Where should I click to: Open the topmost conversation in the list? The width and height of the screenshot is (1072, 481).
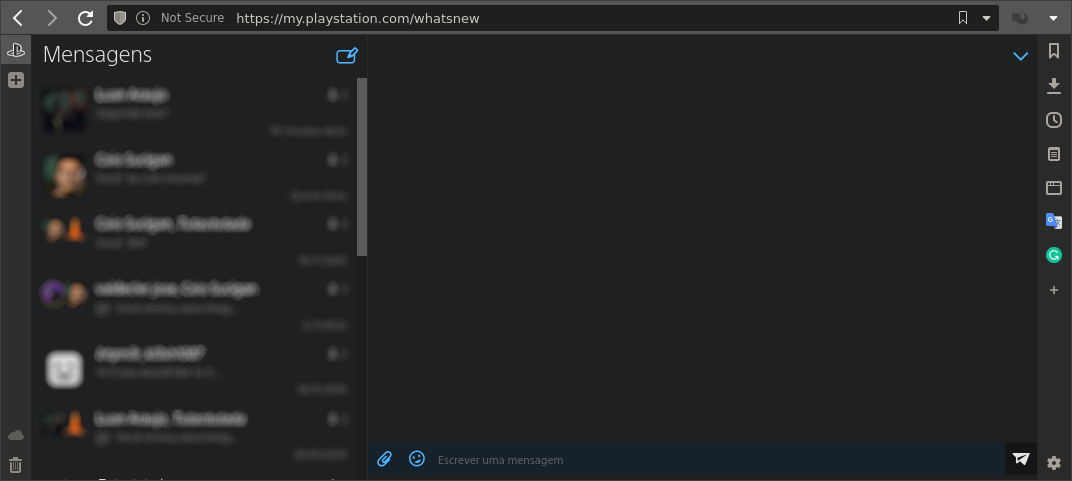click(195, 109)
